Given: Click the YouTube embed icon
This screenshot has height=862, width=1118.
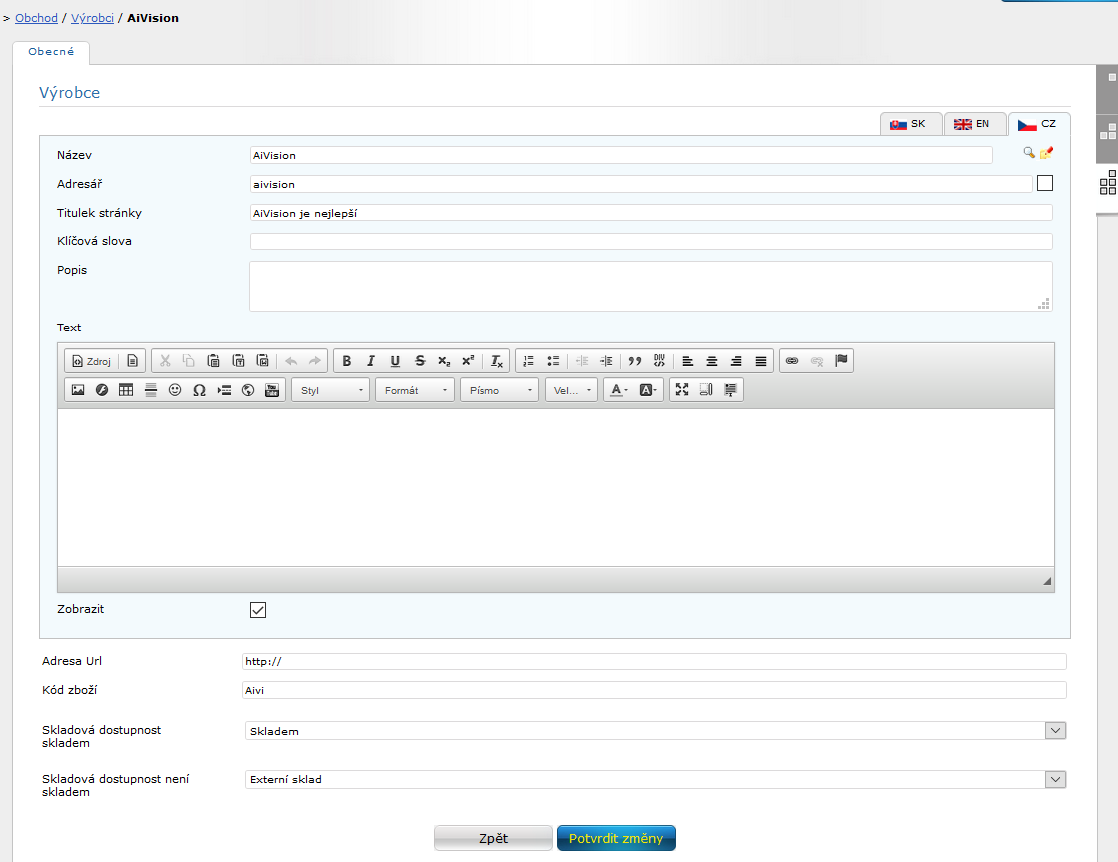Looking at the screenshot, I should click(x=272, y=390).
